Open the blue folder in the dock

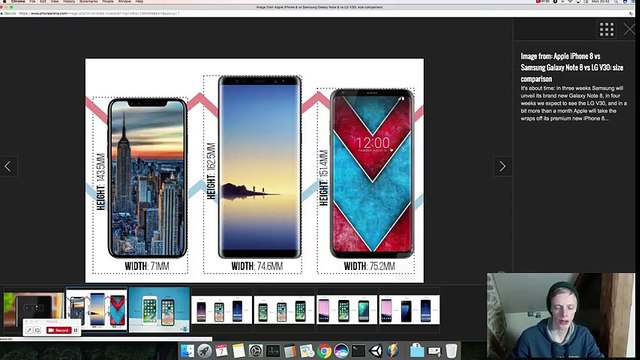(417, 351)
